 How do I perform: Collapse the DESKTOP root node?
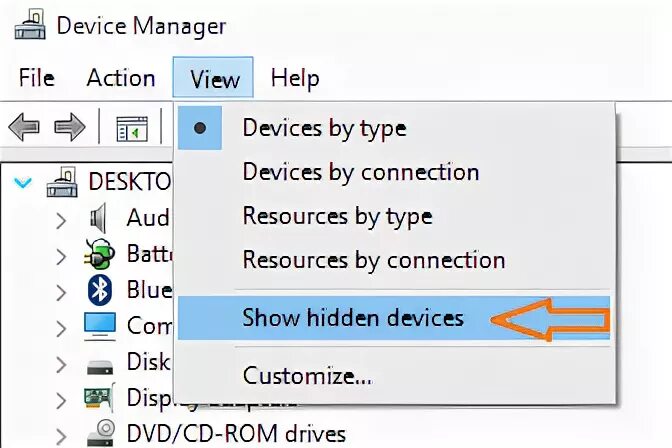pyautogui.click(x=25, y=183)
